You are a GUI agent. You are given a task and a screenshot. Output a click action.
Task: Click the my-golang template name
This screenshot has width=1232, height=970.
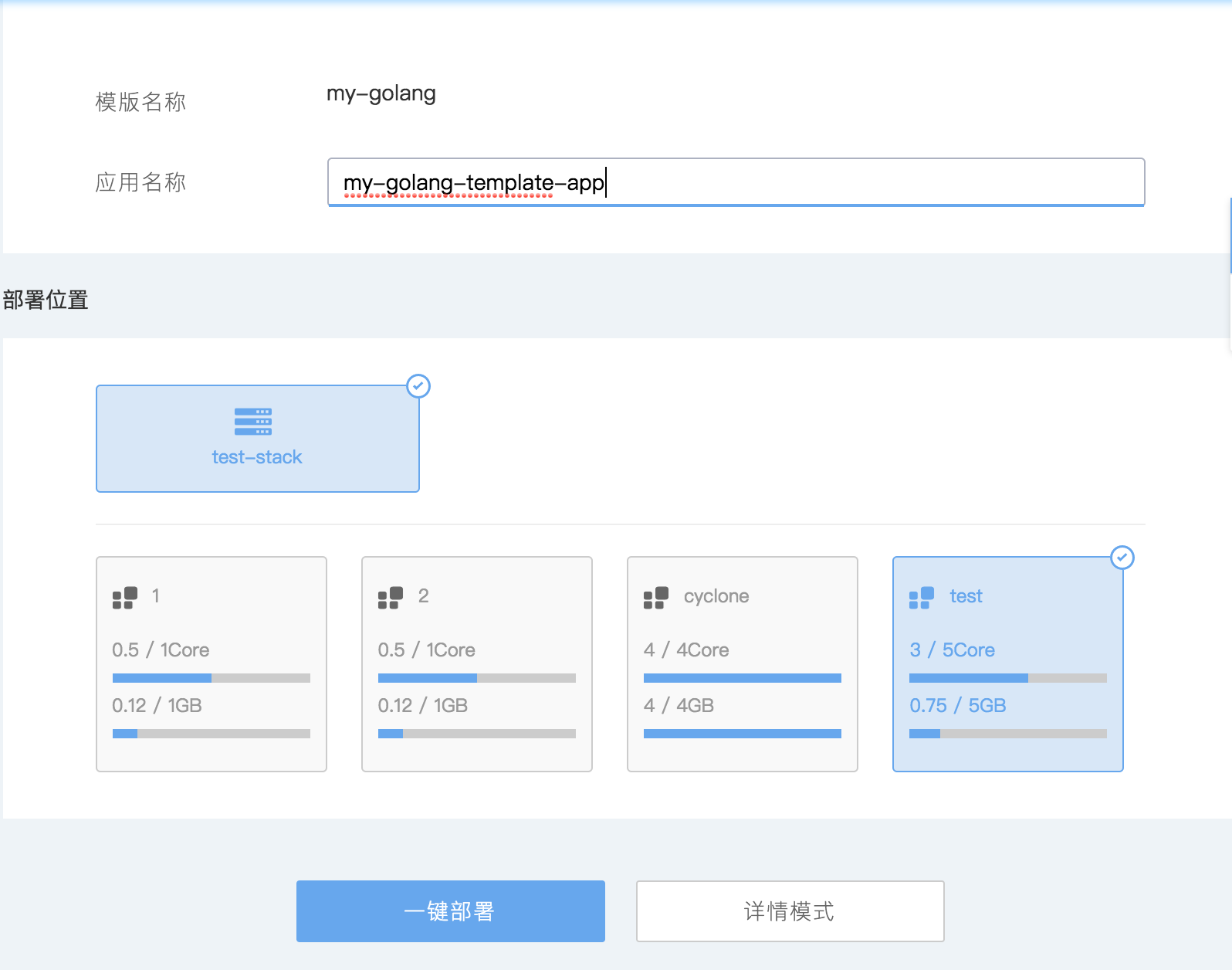click(381, 93)
